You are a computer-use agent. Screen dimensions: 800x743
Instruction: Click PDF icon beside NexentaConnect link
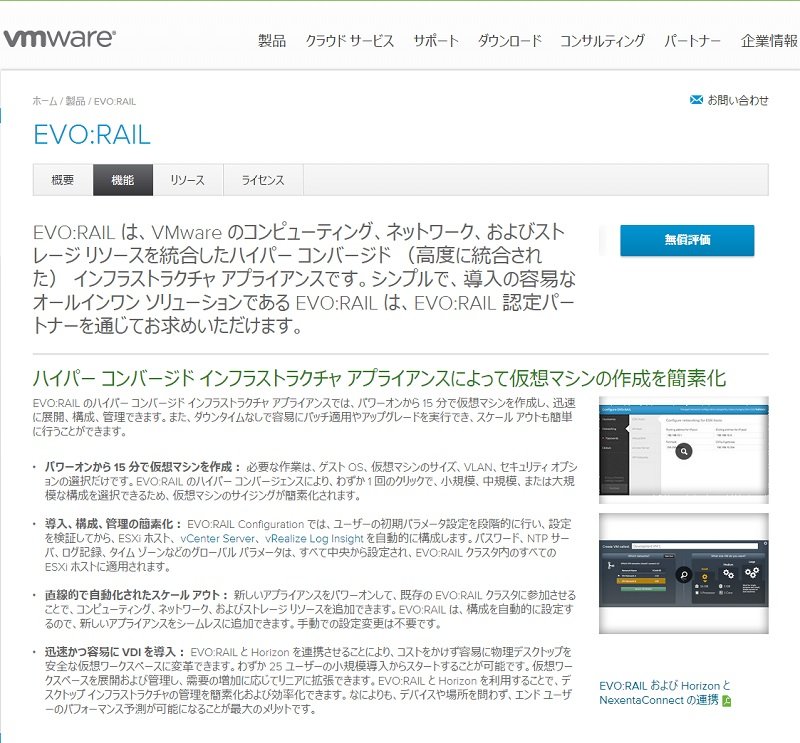(727, 701)
